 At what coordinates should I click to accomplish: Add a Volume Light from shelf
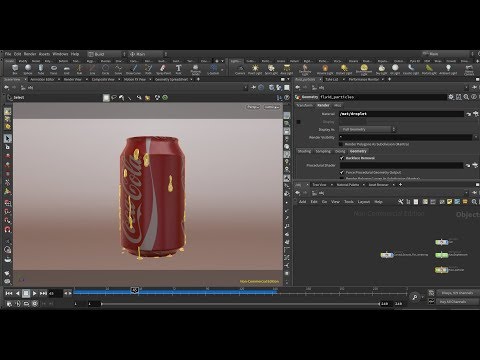pyautogui.click(x=325, y=69)
